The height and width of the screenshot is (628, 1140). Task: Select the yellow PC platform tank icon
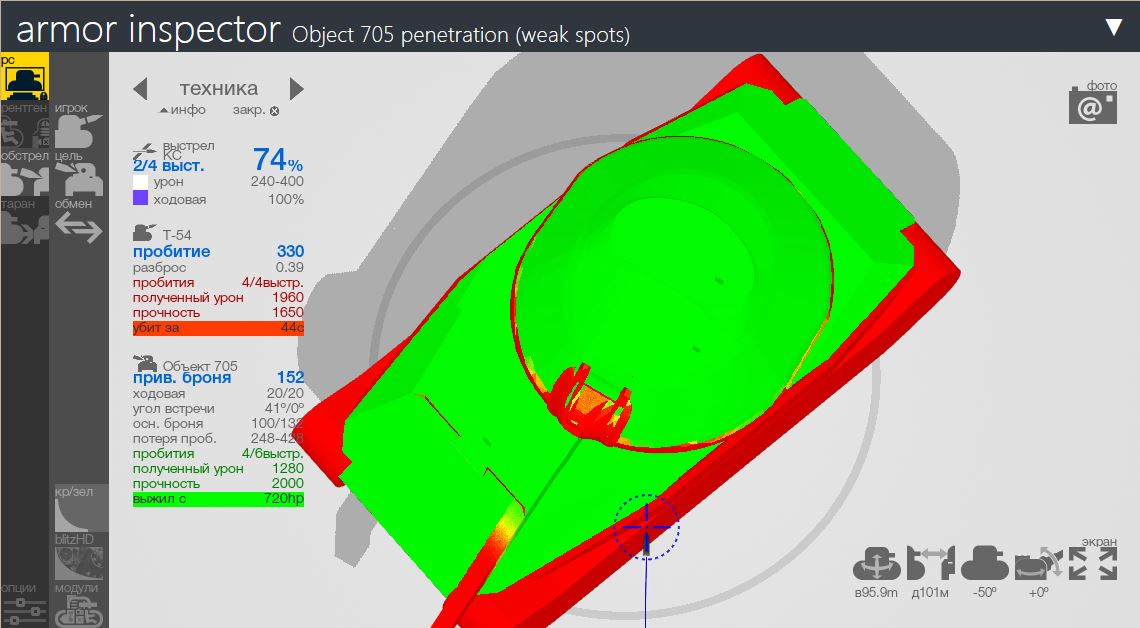pos(24,76)
